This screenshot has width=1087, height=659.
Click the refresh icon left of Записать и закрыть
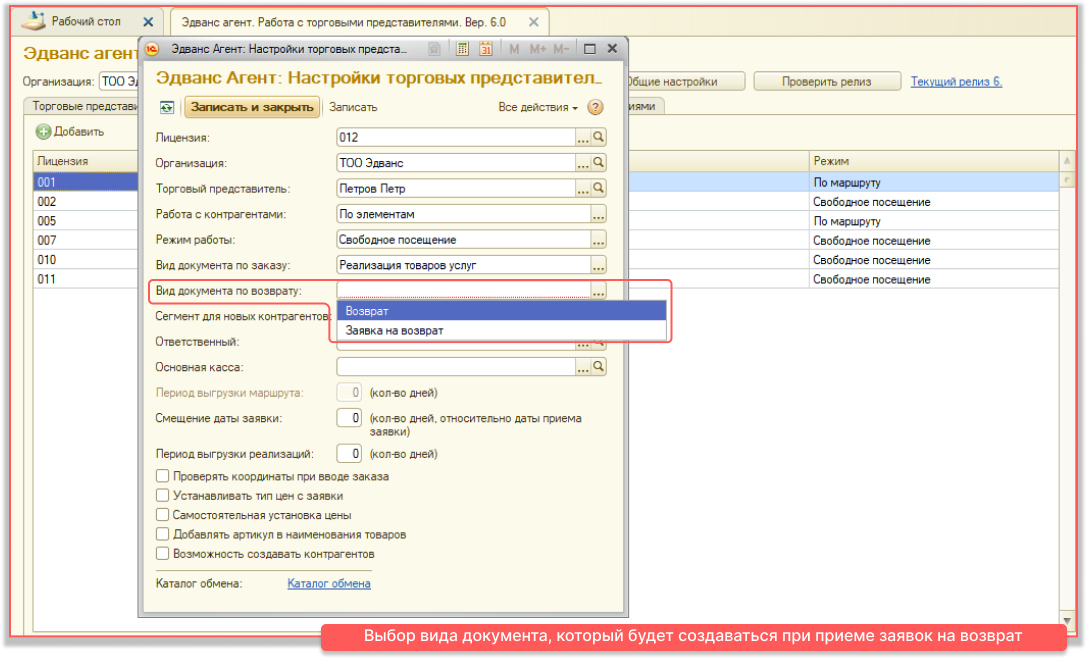pyautogui.click(x=166, y=107)
